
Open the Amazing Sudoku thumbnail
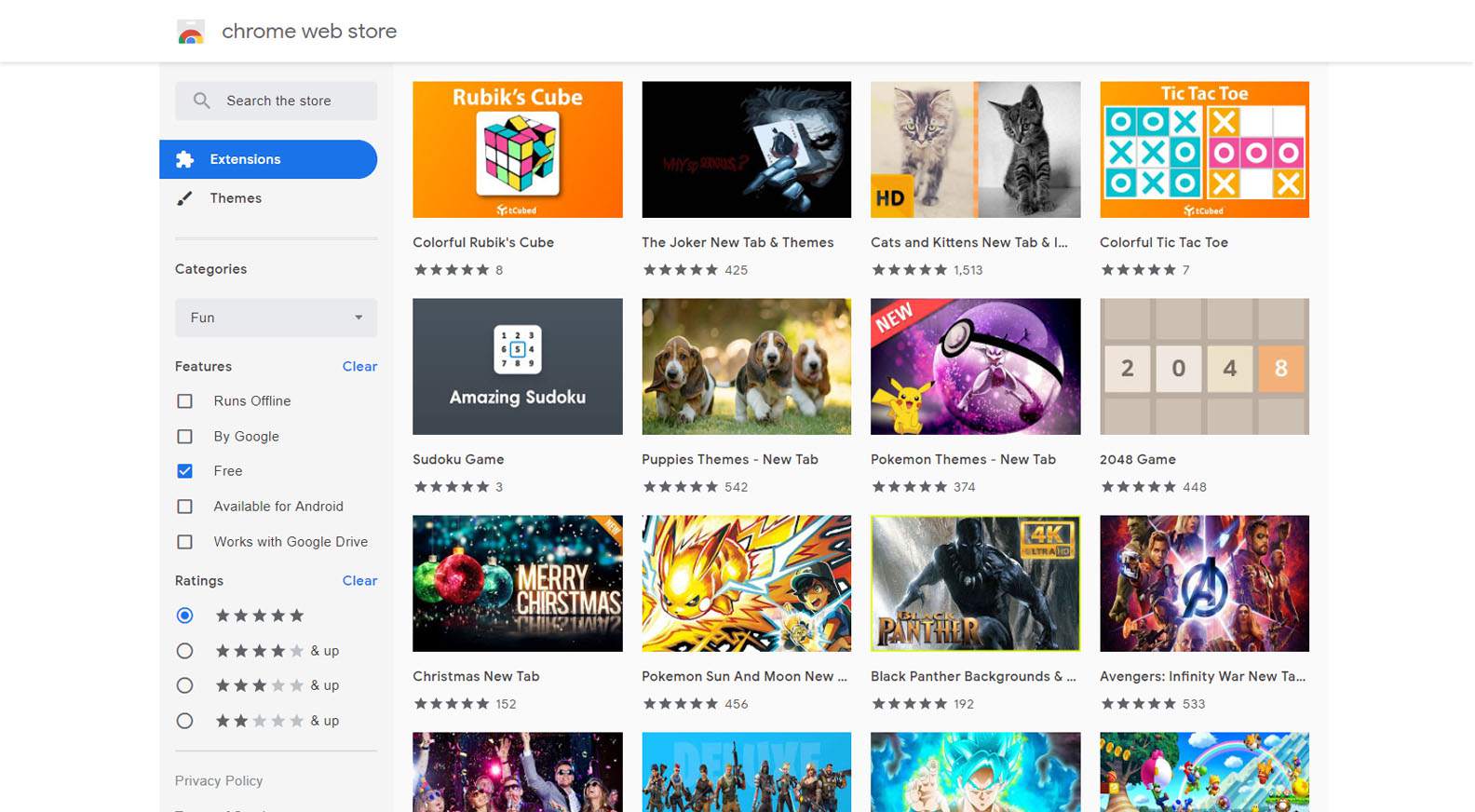[518, 367]
